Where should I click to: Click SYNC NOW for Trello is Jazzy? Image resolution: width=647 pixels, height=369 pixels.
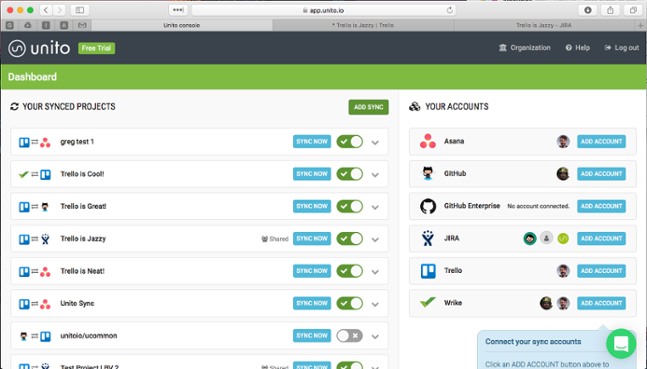(x=312, y=239)
